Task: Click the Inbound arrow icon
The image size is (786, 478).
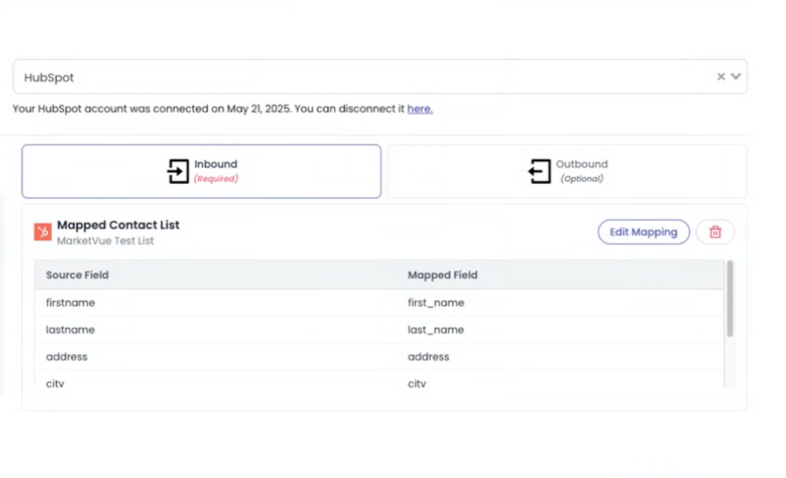Action: click(178, 171)
